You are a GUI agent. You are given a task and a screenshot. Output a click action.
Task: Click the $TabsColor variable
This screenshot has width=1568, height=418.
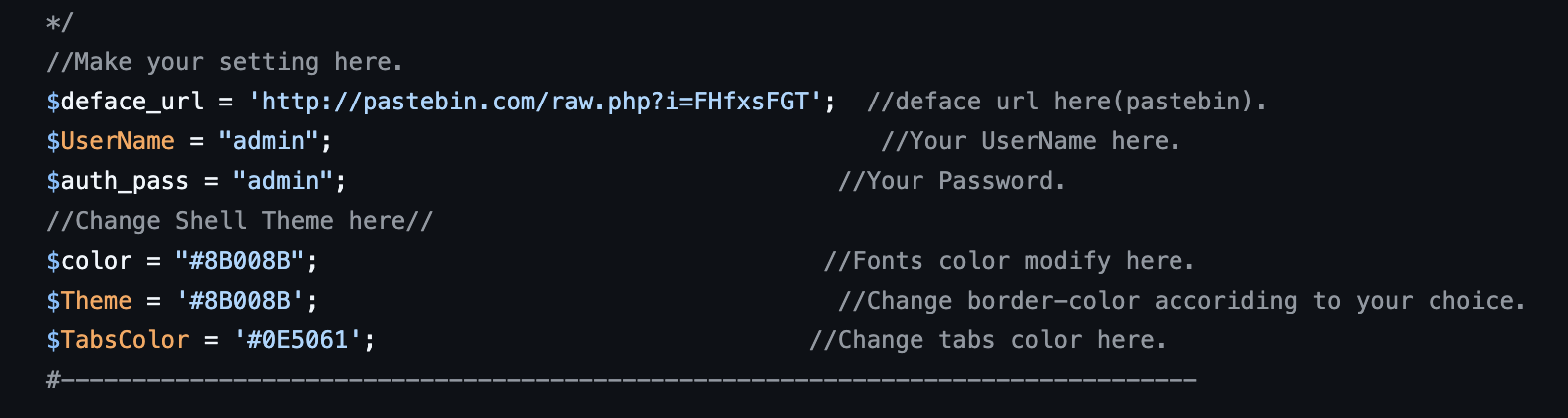pos(118,340)
